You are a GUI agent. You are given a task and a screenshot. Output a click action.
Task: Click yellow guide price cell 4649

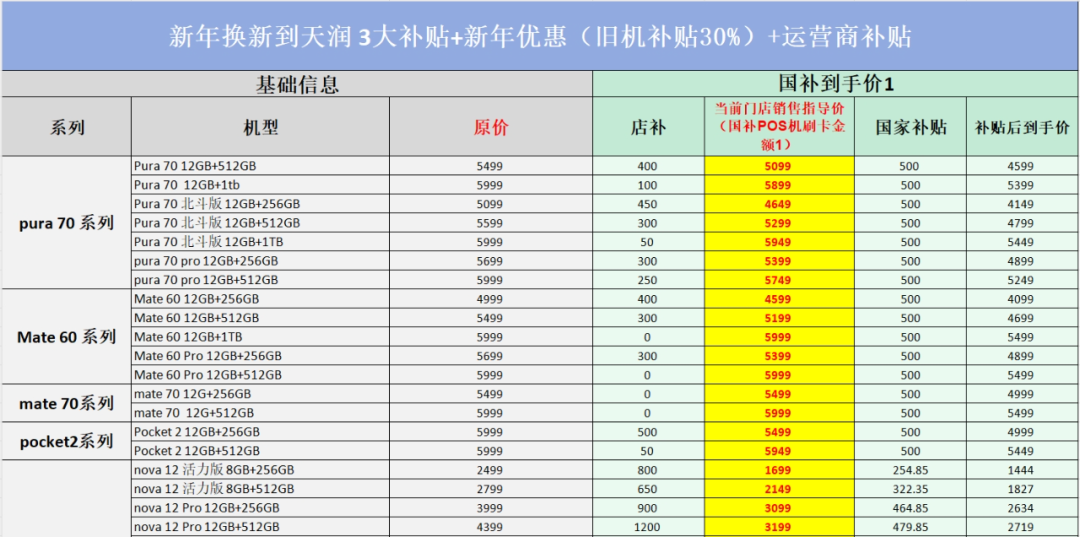pos(779,204)
